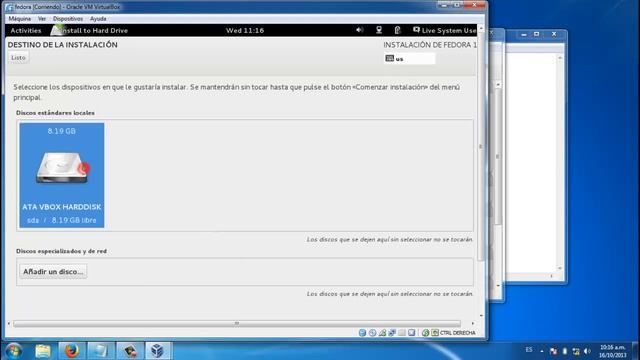Viewport: 640px width, 360px height.
Task: Click the optical disc status bar icon
Action: coord(372,333)
